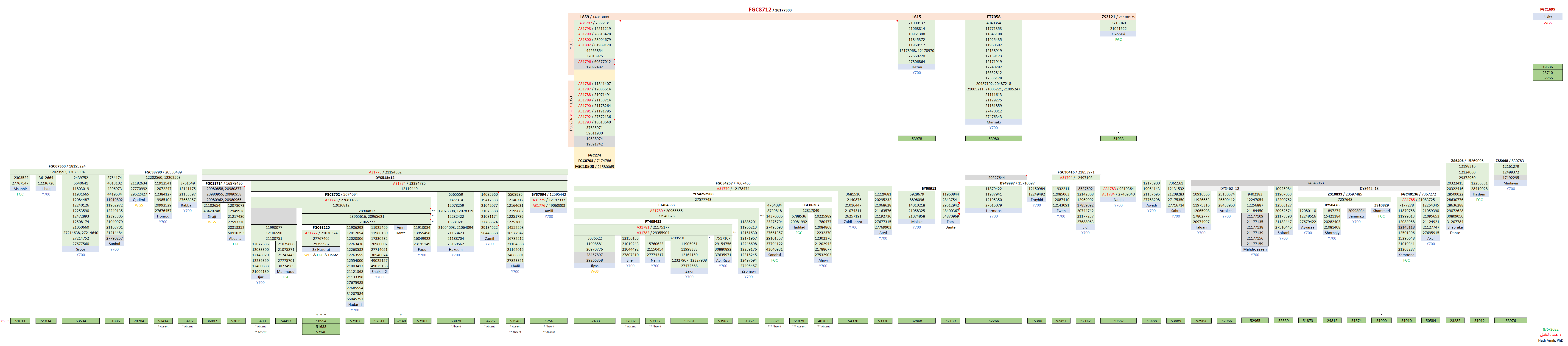The image size is (1568, 346).
Task: Click kit box 51011 in bottom row
Action: coord(20,321)
